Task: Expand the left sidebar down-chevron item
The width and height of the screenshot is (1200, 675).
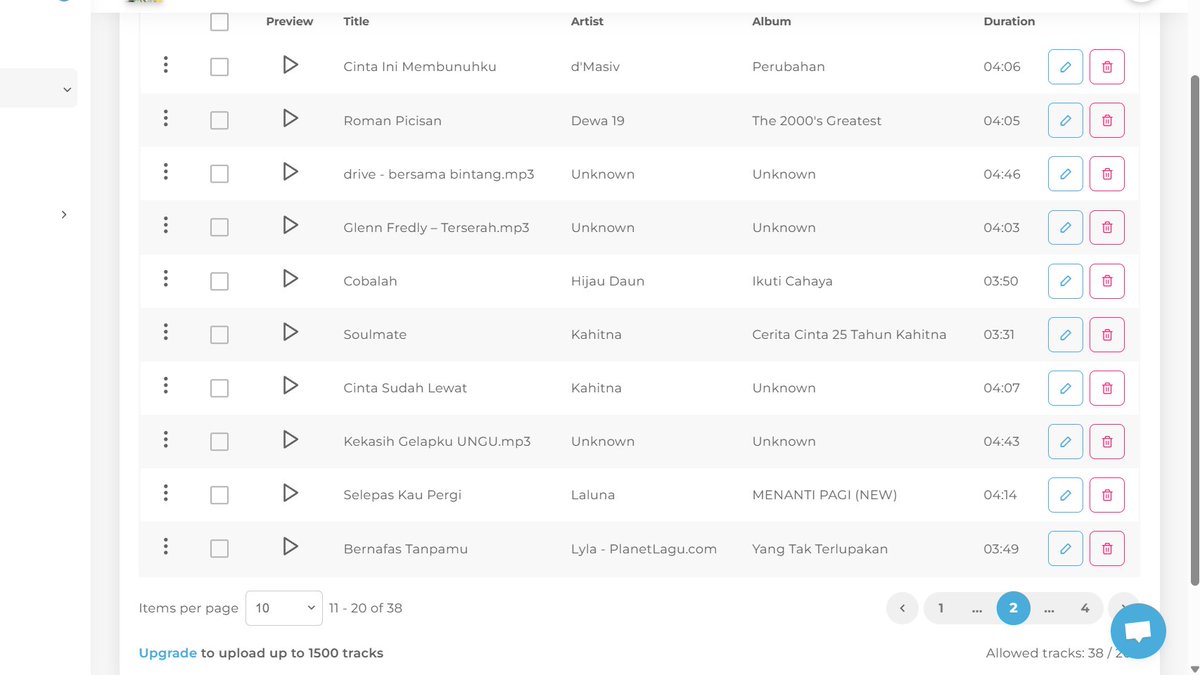Action: [67, 89]
